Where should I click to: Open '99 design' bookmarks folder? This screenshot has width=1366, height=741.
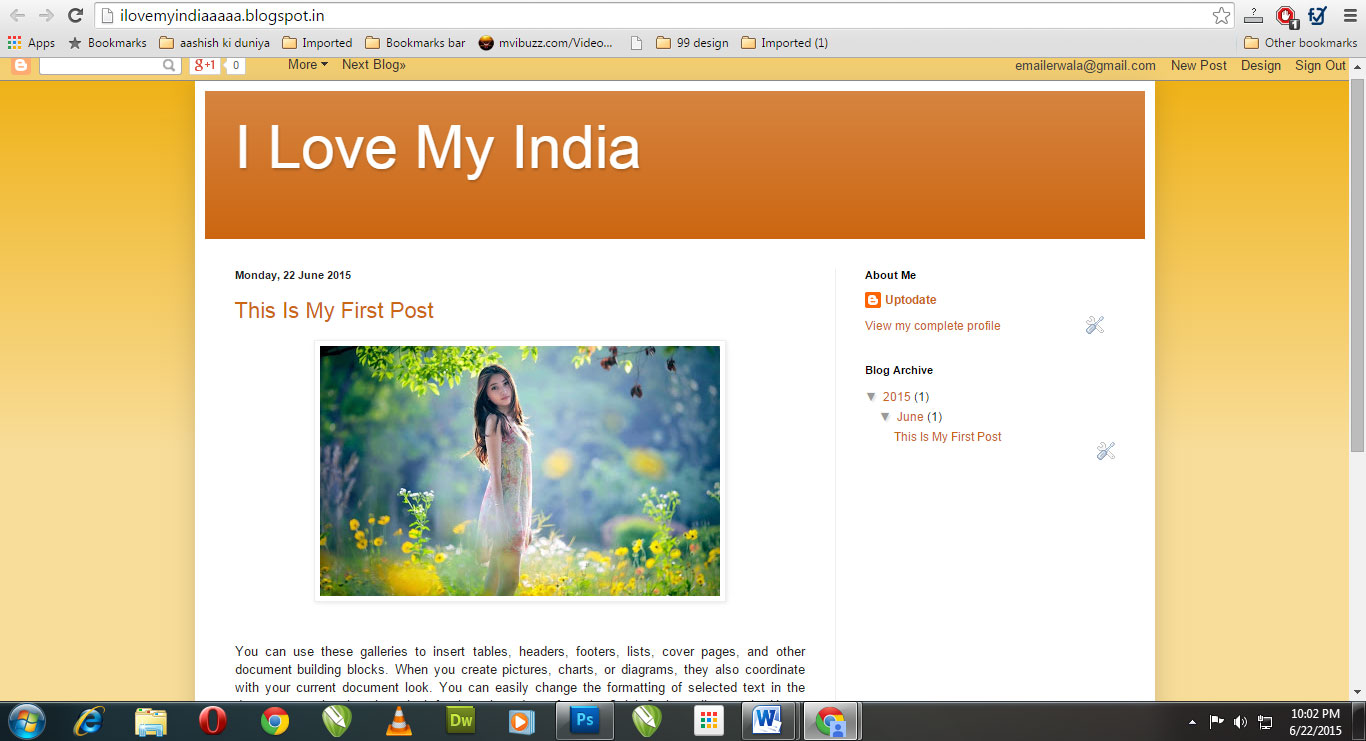pyautogui.click(x=692, y=43)
